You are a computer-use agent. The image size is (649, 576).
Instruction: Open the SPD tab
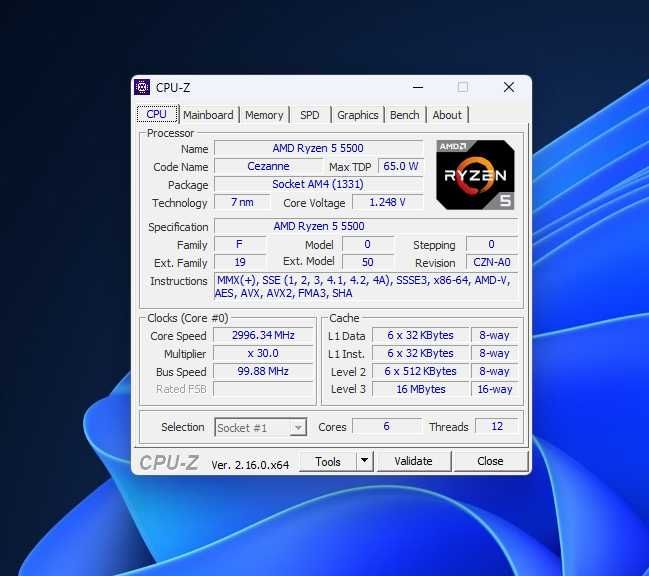pos(310,115)
